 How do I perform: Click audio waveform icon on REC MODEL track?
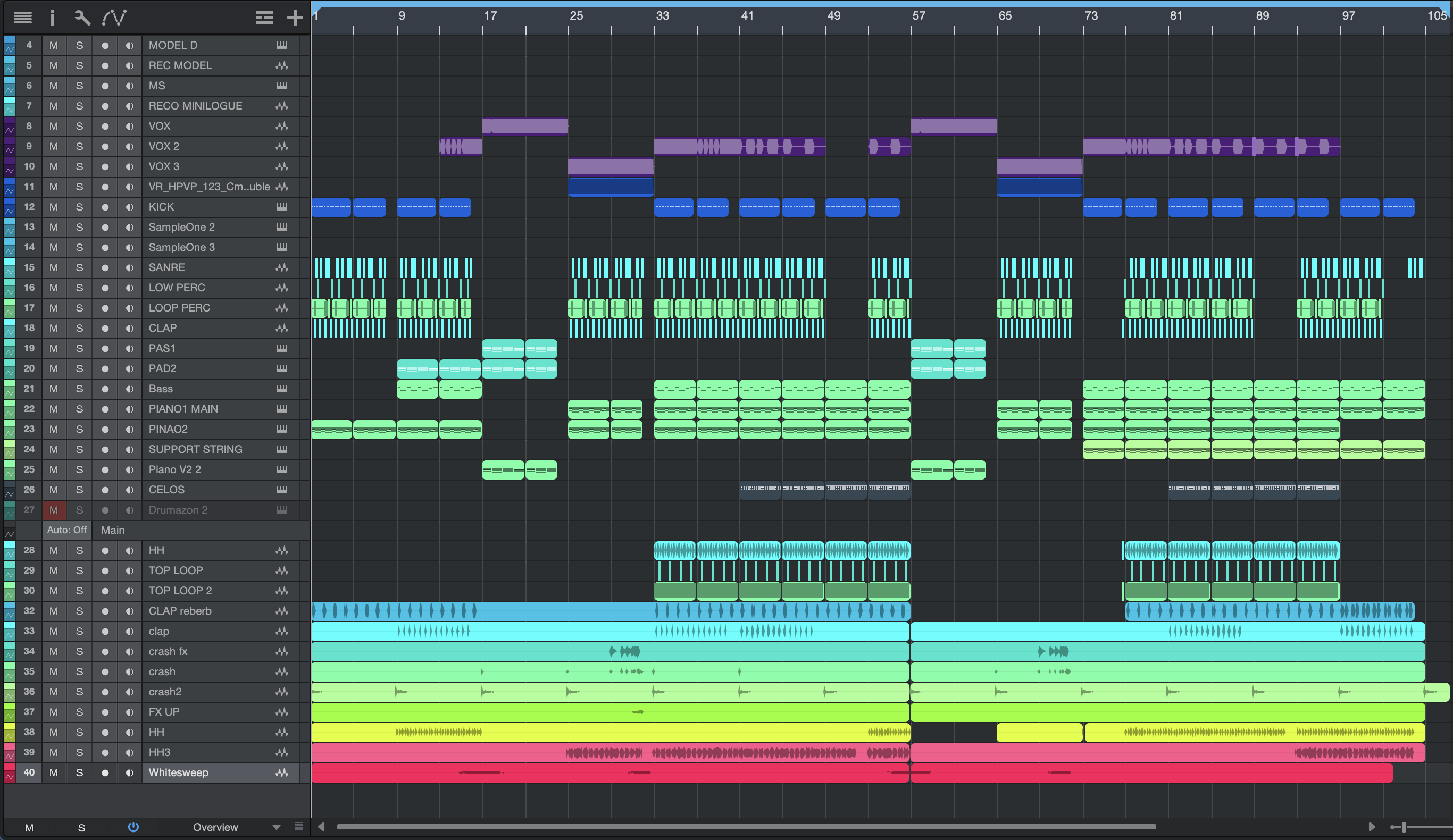pos(281,65)
